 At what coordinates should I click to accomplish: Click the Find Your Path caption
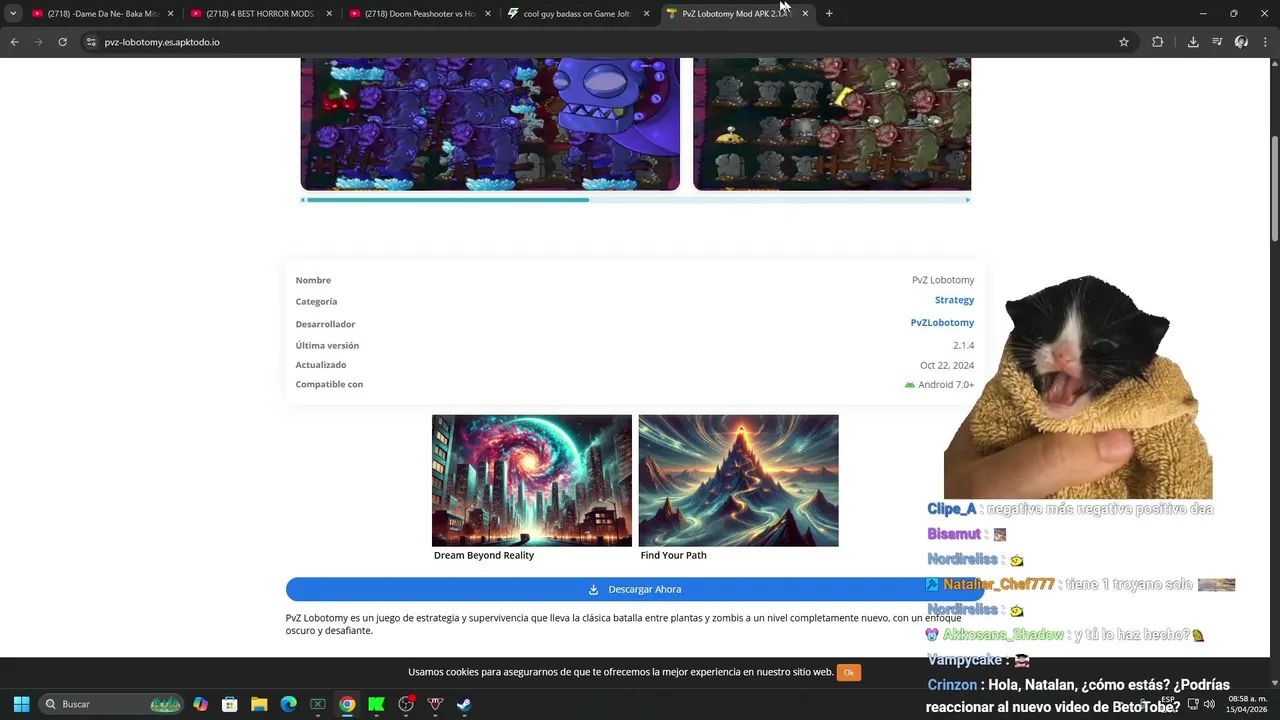coord(673,555)
